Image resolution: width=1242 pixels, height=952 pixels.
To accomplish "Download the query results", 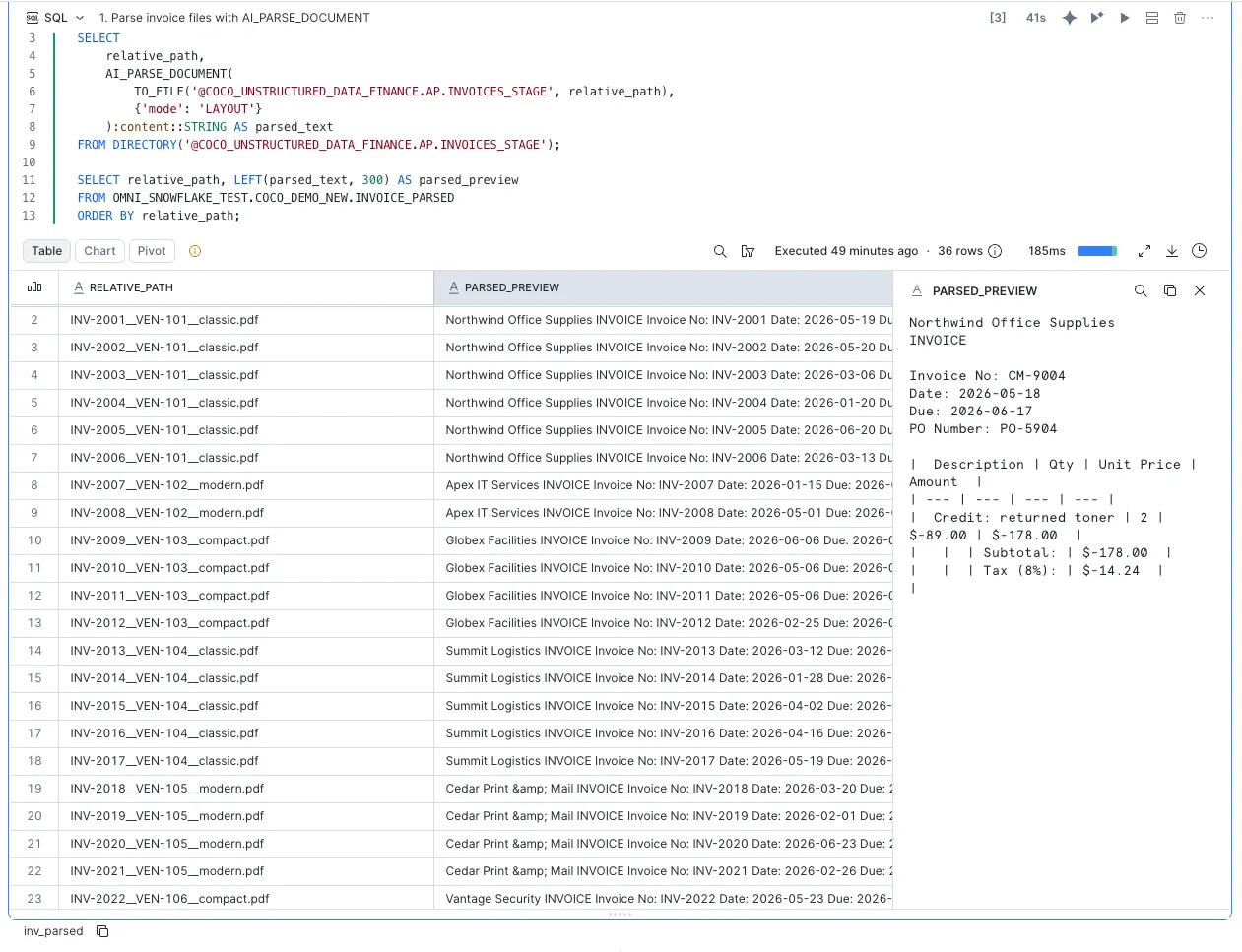I will [1172, 251].
